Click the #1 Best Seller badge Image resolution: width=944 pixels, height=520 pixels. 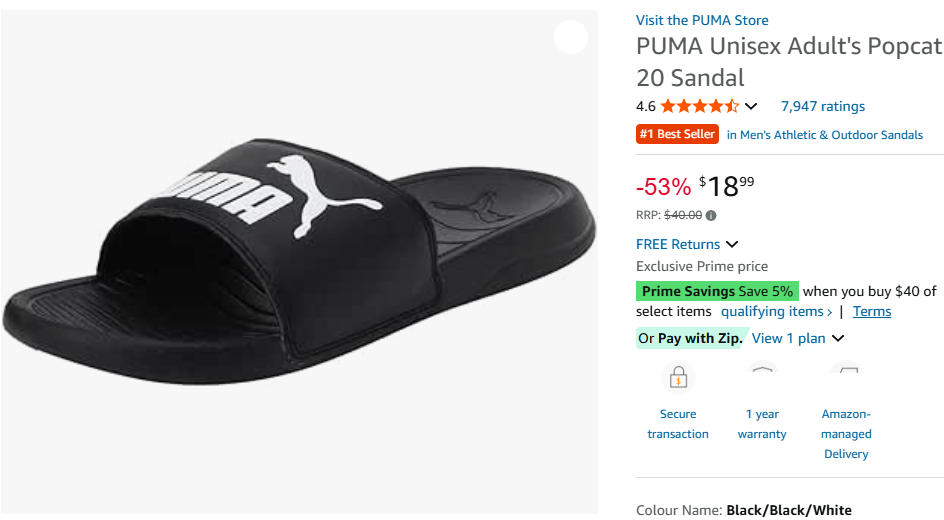point(677,134)
